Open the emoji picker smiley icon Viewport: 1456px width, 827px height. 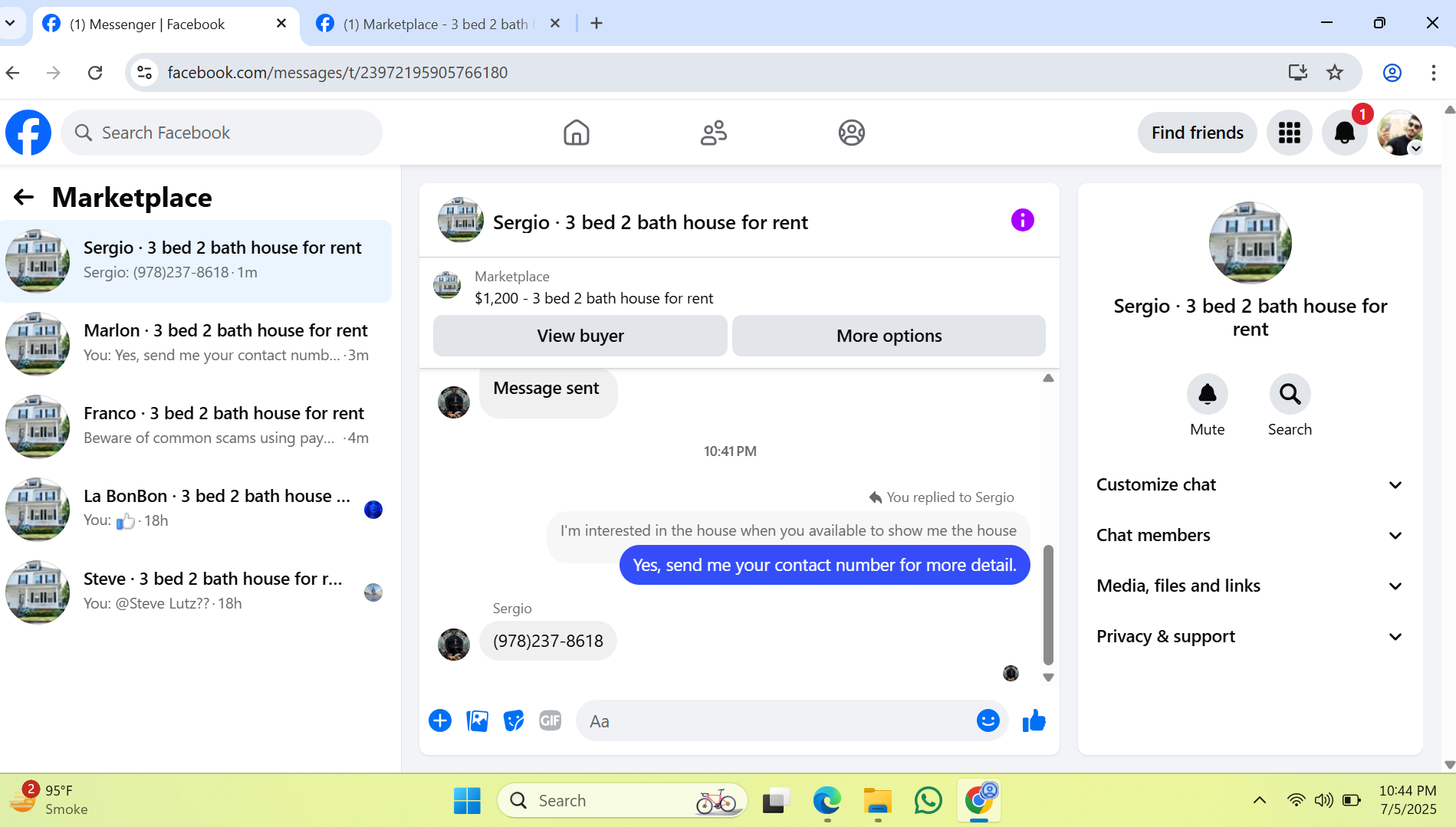(x=988, y=720)
